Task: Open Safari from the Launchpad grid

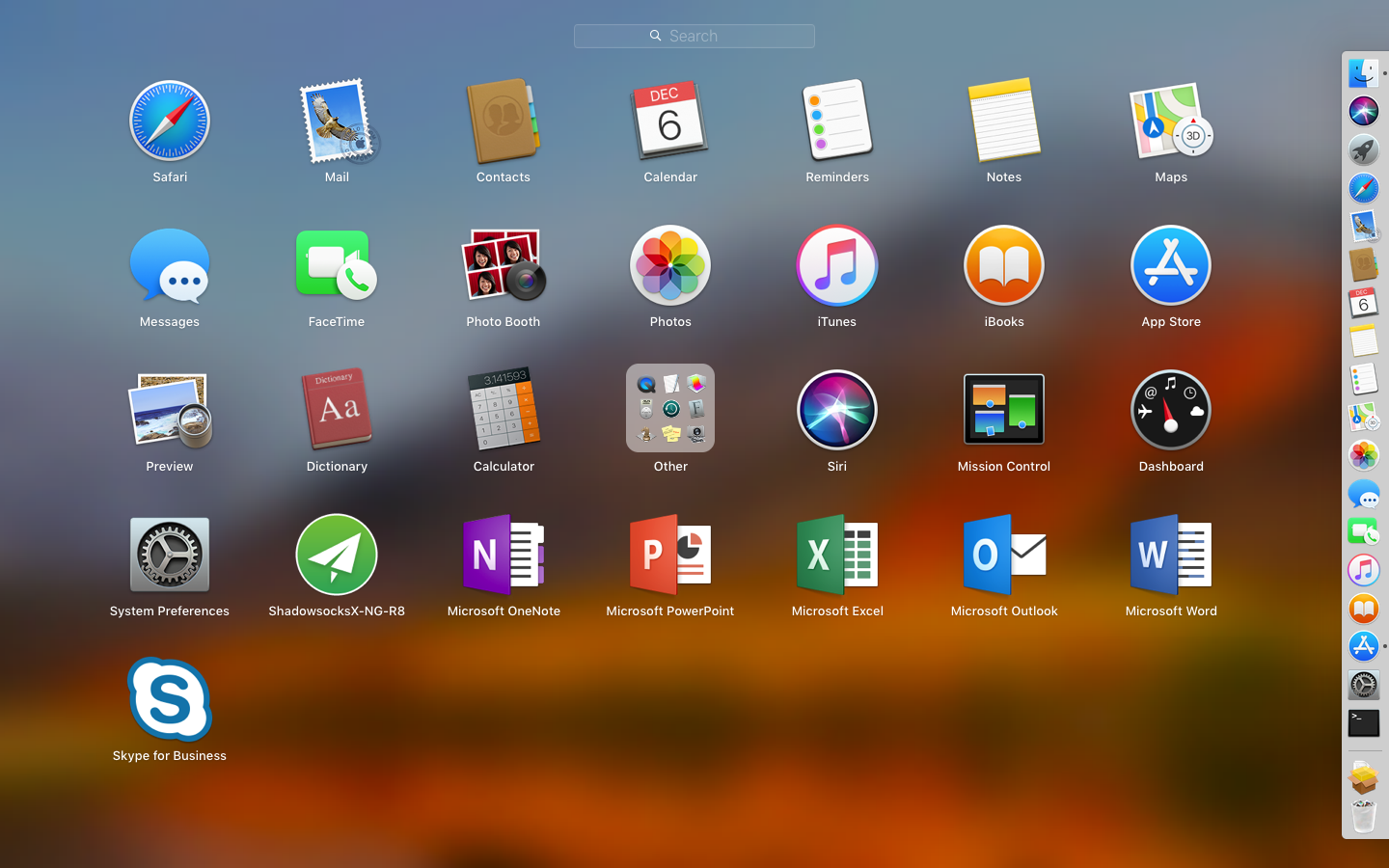Action: pos(170,121)
